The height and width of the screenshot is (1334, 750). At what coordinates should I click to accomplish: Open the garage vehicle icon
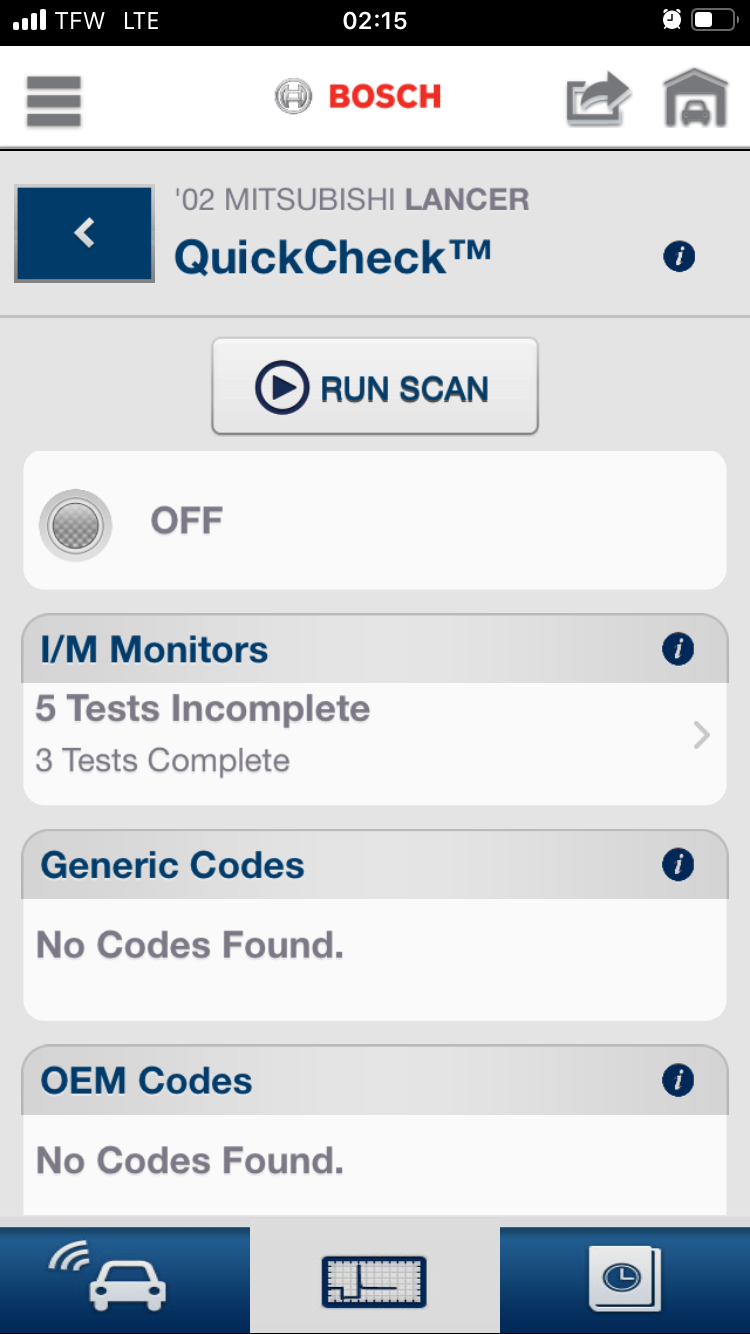695,99
